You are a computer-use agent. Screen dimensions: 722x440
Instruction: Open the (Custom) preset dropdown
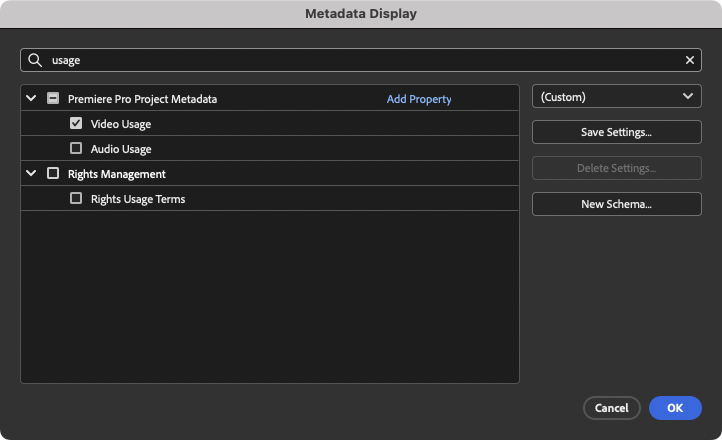coord(617,96)
